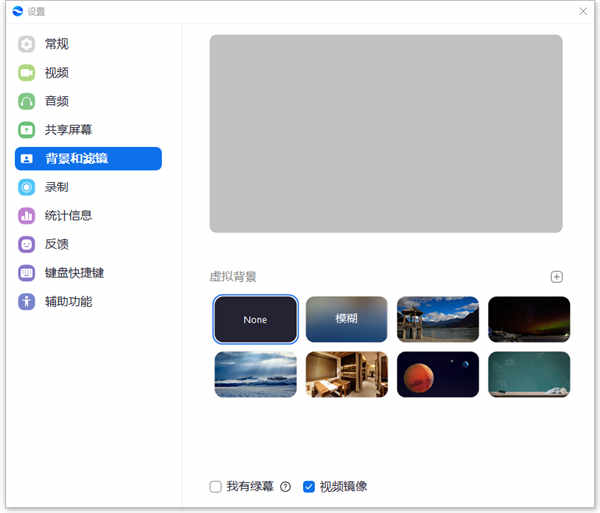Open the 反馈 tab
The height and width of the screenshot is (513, 600).
click(x=88, y=244)
